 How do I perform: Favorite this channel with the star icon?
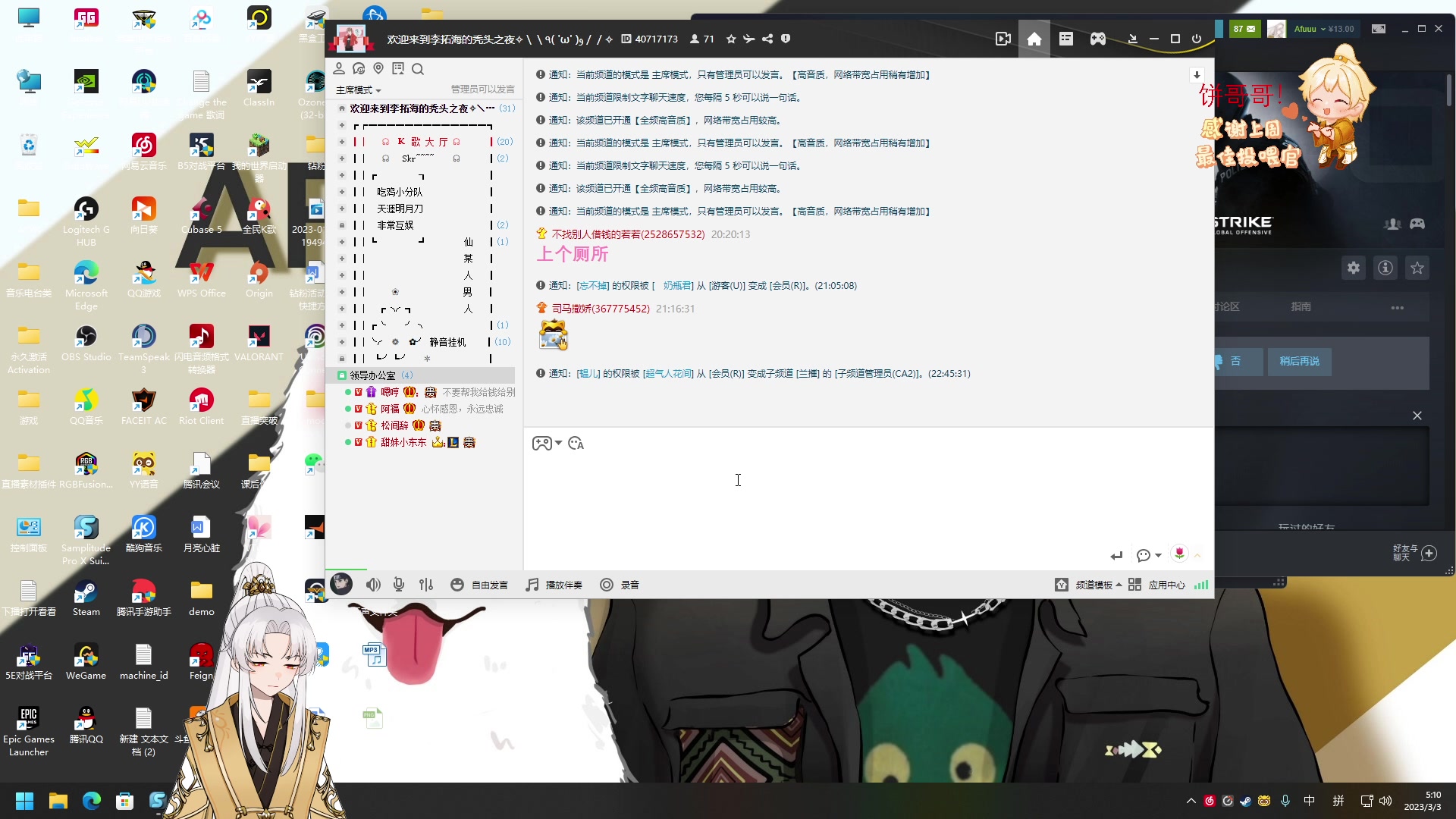pyautogui.click(x=731, y=39)
